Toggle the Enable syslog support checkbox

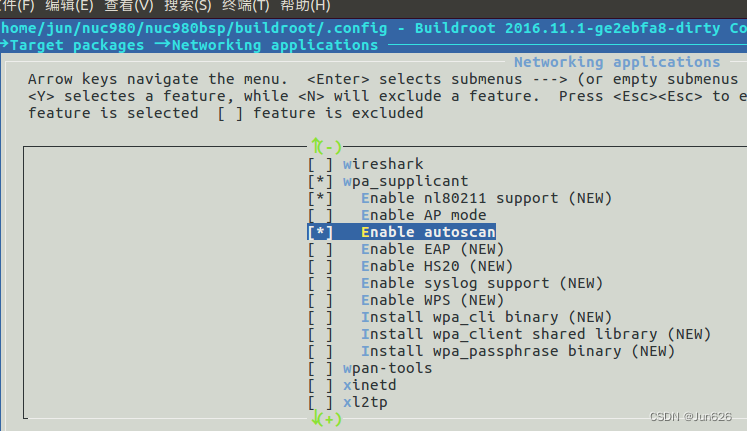(x=320, y=283)
